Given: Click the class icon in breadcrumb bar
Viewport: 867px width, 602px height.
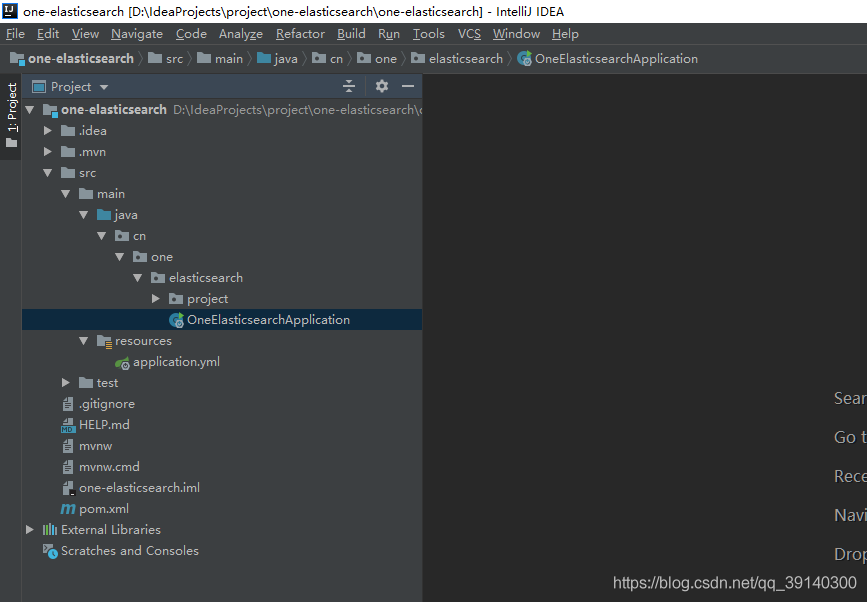Looking at the screenshot, I should pos(524,59).
